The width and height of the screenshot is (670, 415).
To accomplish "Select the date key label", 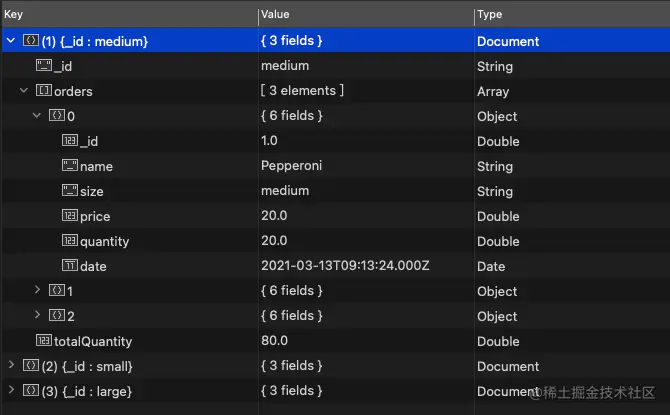I will [x=93, y=266].
